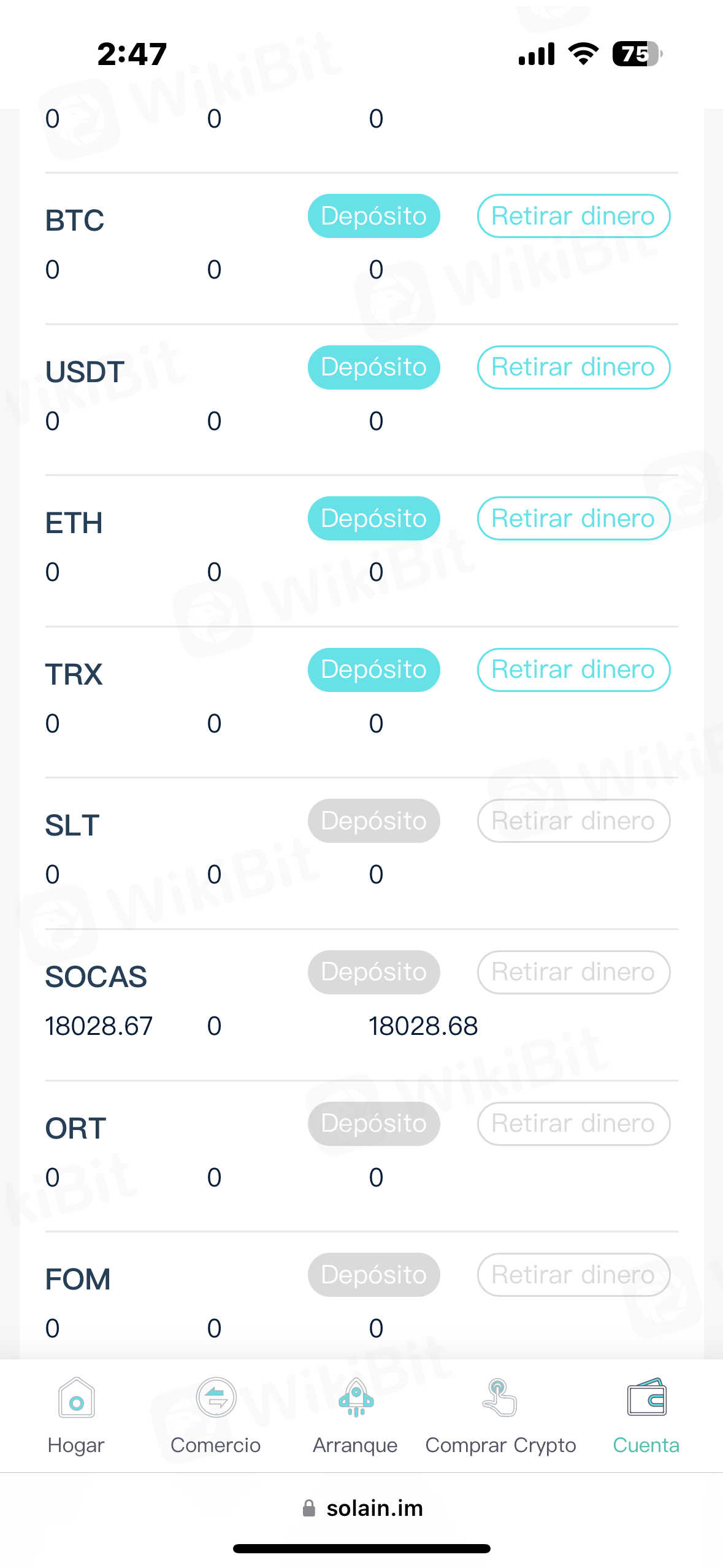Screen dimensions: 723x1568
Task: Tap the Cuenta wallet icon
Action: tap(646, 1399)
